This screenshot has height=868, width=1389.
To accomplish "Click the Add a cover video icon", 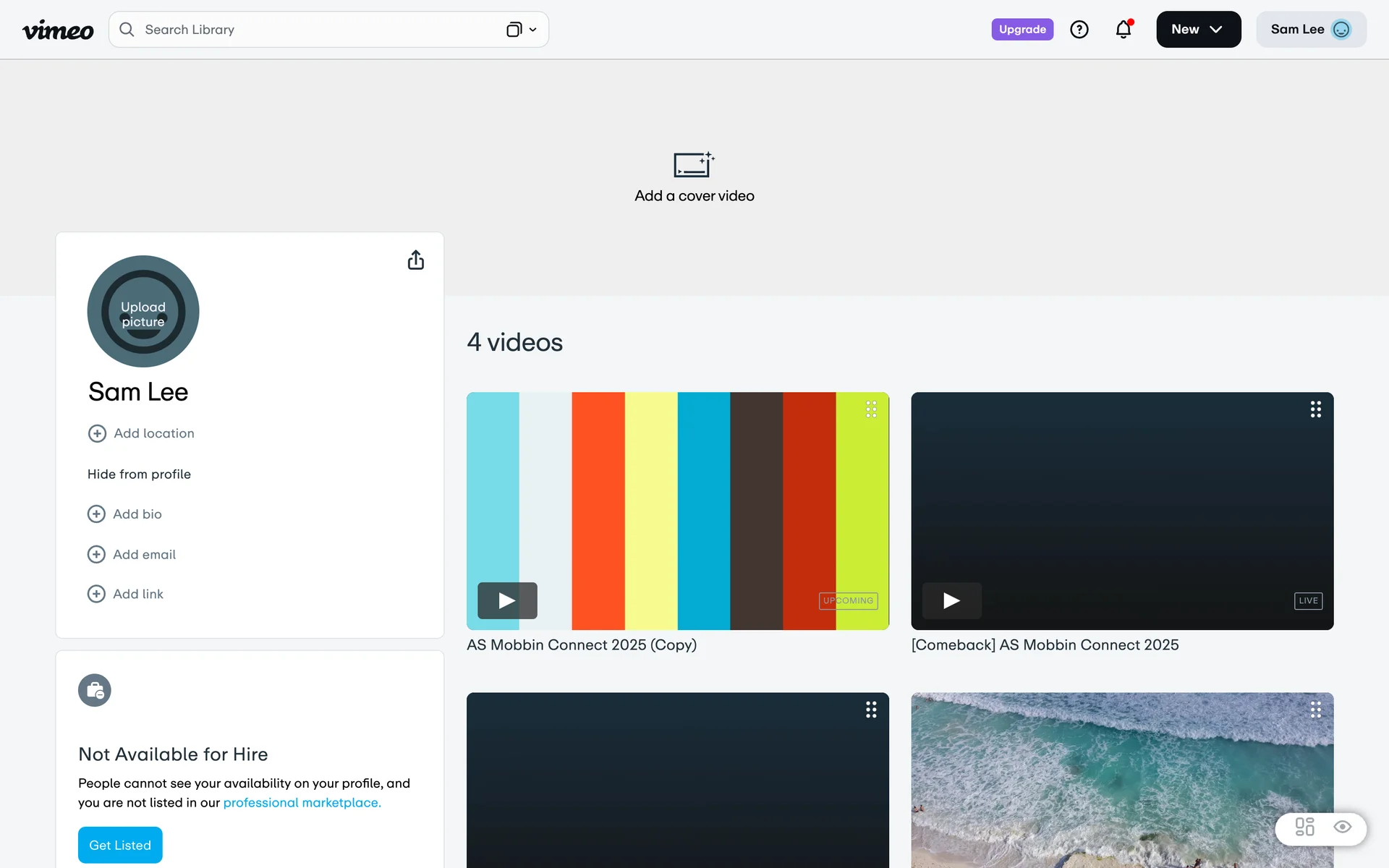I will [x=693, y=165].
